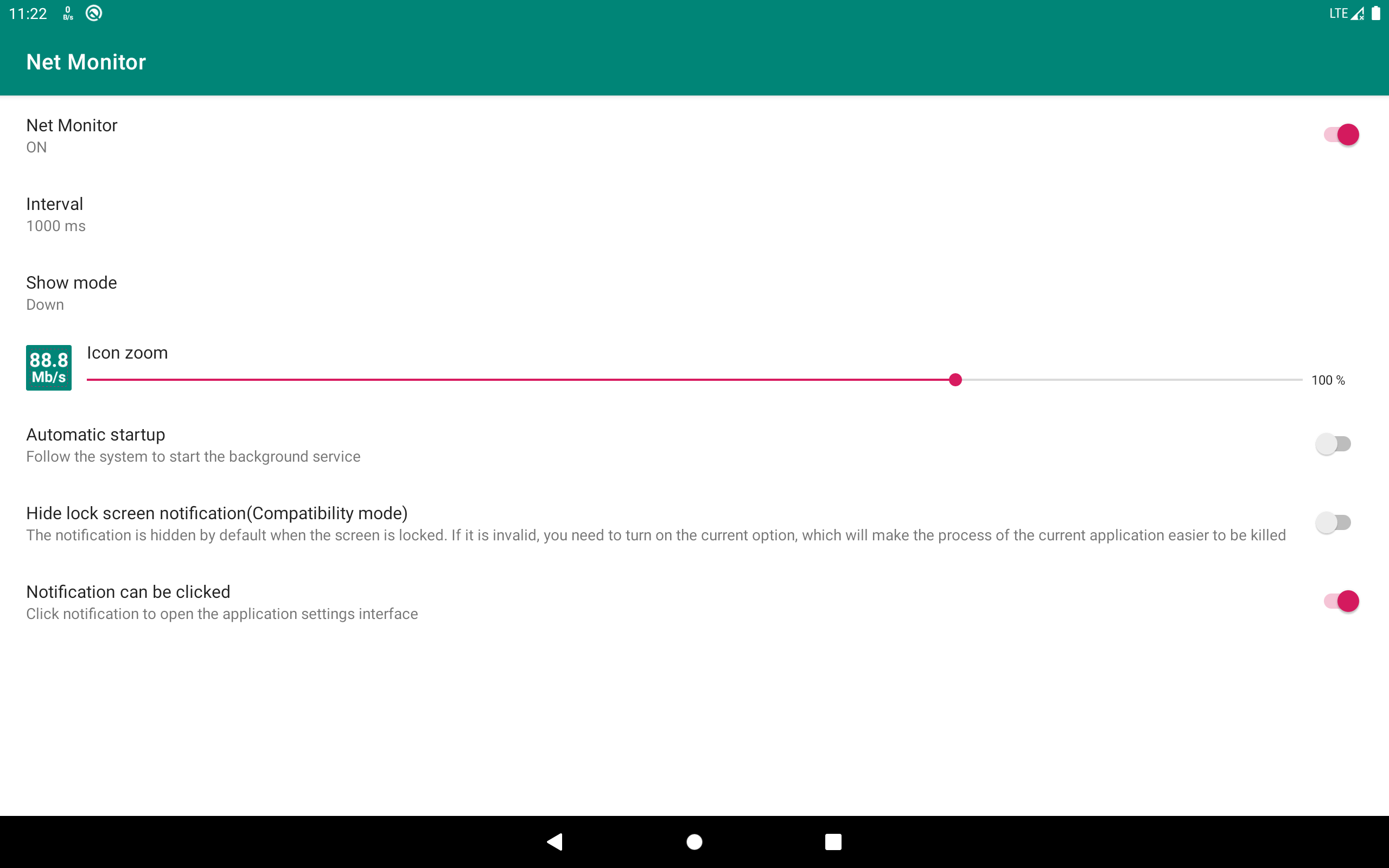1389x868 pixels.
Task: Tap the Android back navigation button
Action: tap(555, 842)
